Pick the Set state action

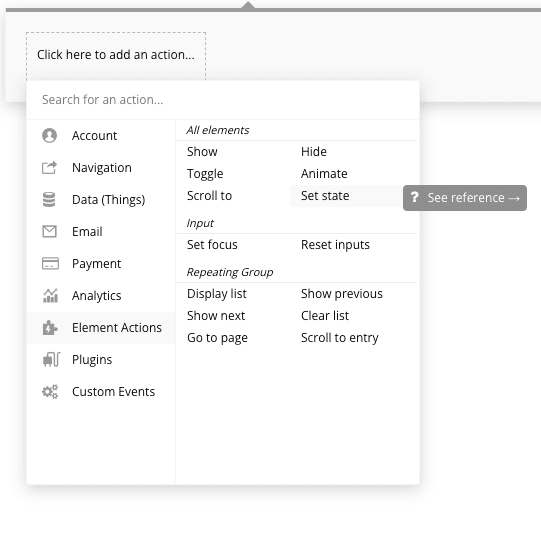point(325,196)
